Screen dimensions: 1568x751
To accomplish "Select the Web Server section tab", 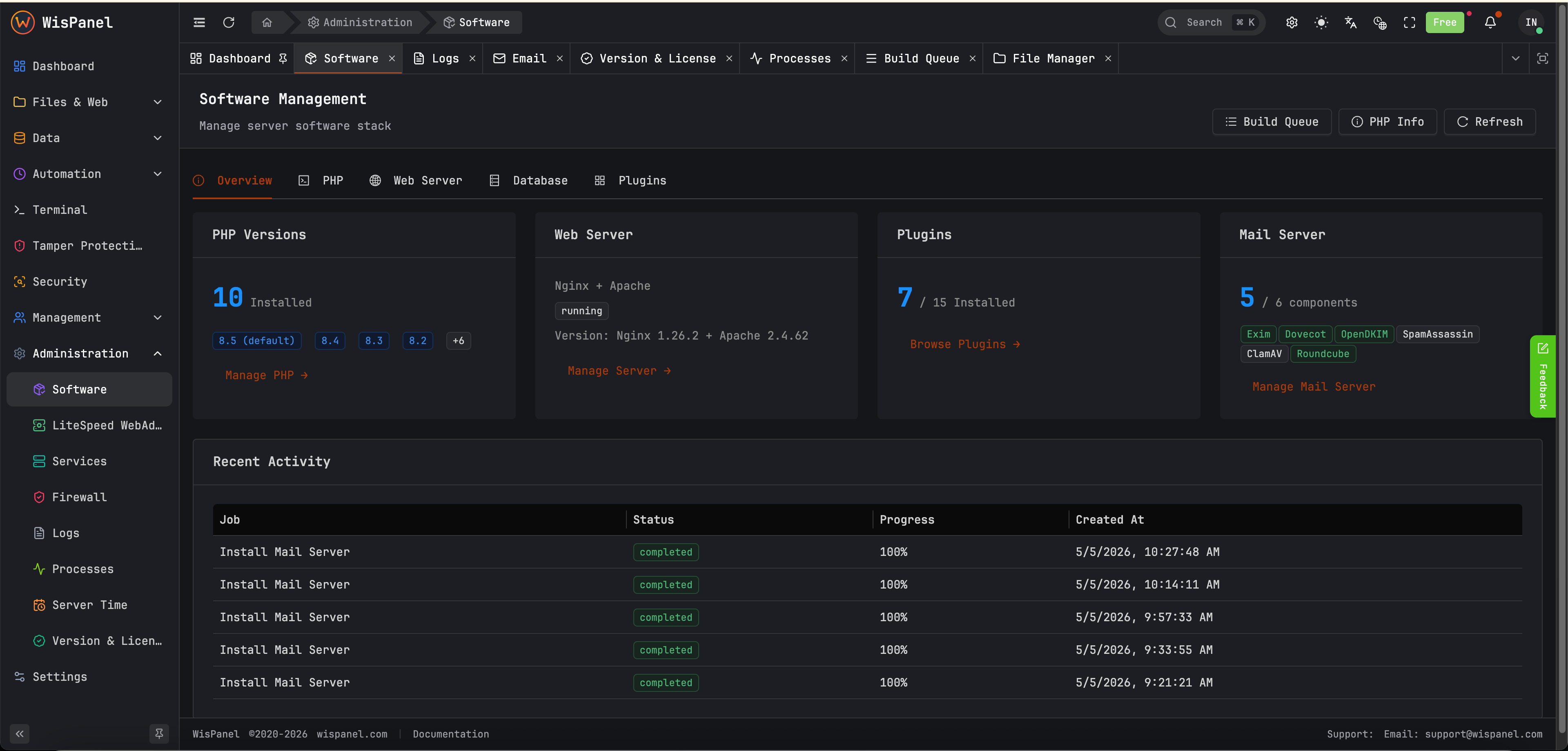I will [416, 180].
